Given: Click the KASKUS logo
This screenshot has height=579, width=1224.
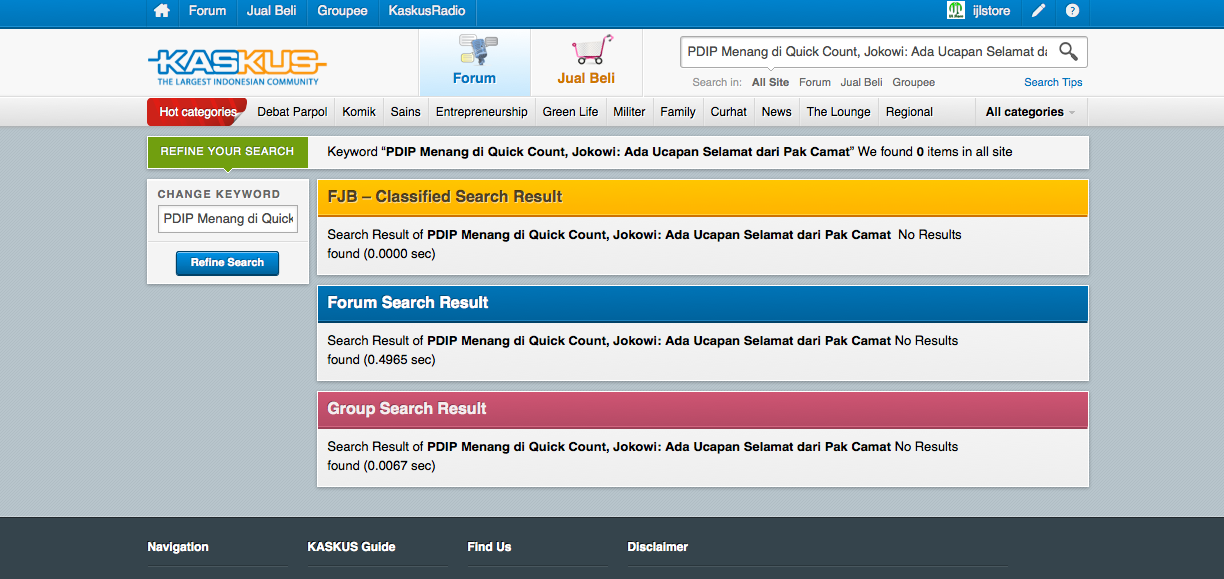Looking at the screenshot, I should (237, 67).
